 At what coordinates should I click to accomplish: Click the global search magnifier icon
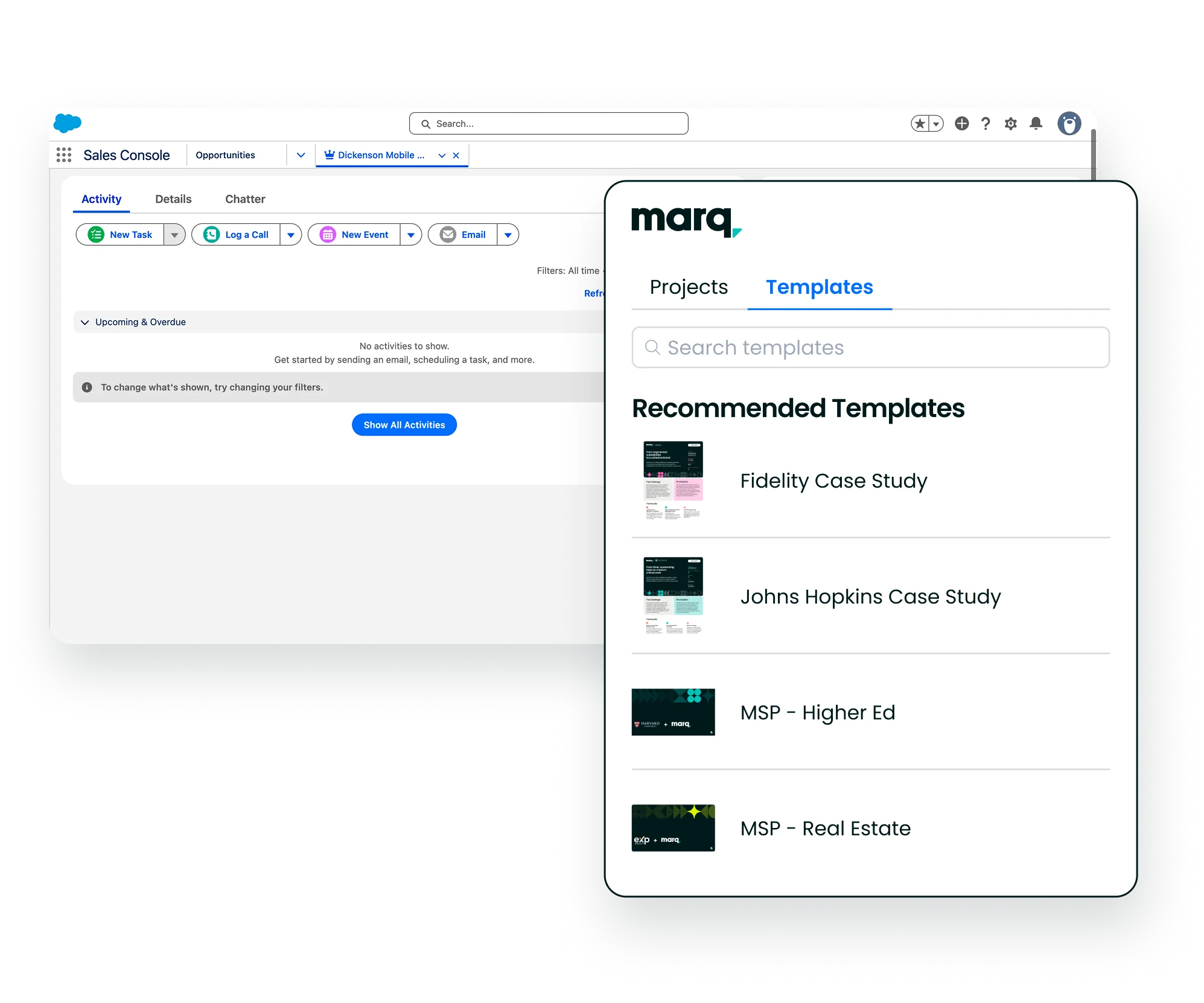(x=425, y=124)
